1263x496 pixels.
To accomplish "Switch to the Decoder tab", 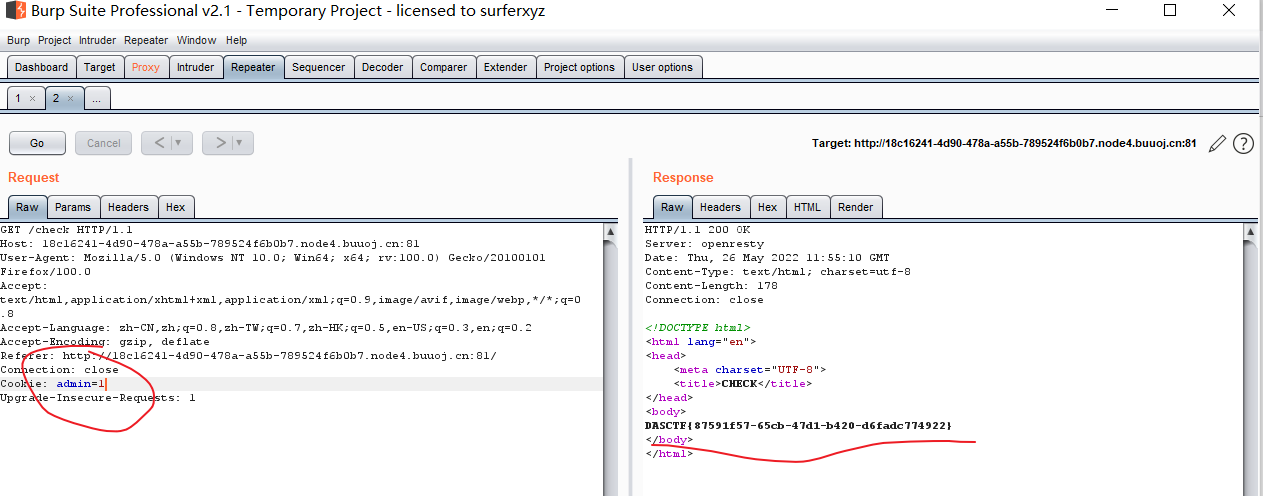I will tap(383, 67).
